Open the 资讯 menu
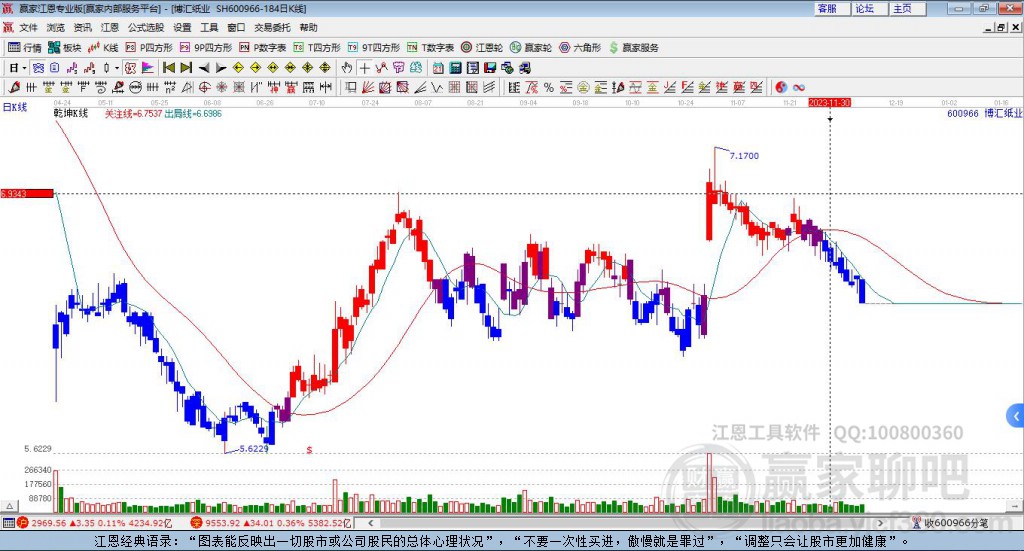This screenshot has height=551, width=1024. tap(82, 27)
